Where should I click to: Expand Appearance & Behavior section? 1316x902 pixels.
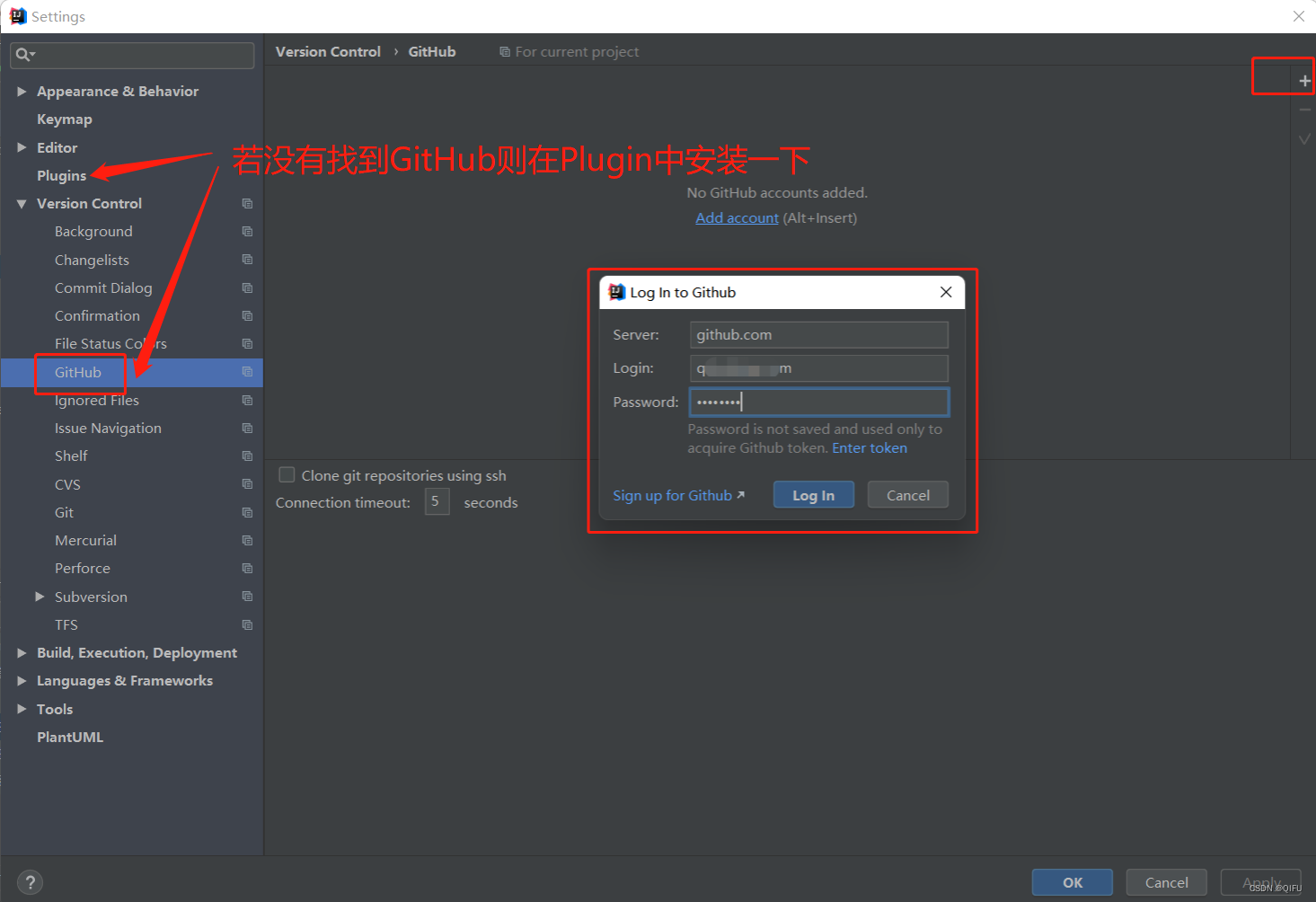(22, 92)
